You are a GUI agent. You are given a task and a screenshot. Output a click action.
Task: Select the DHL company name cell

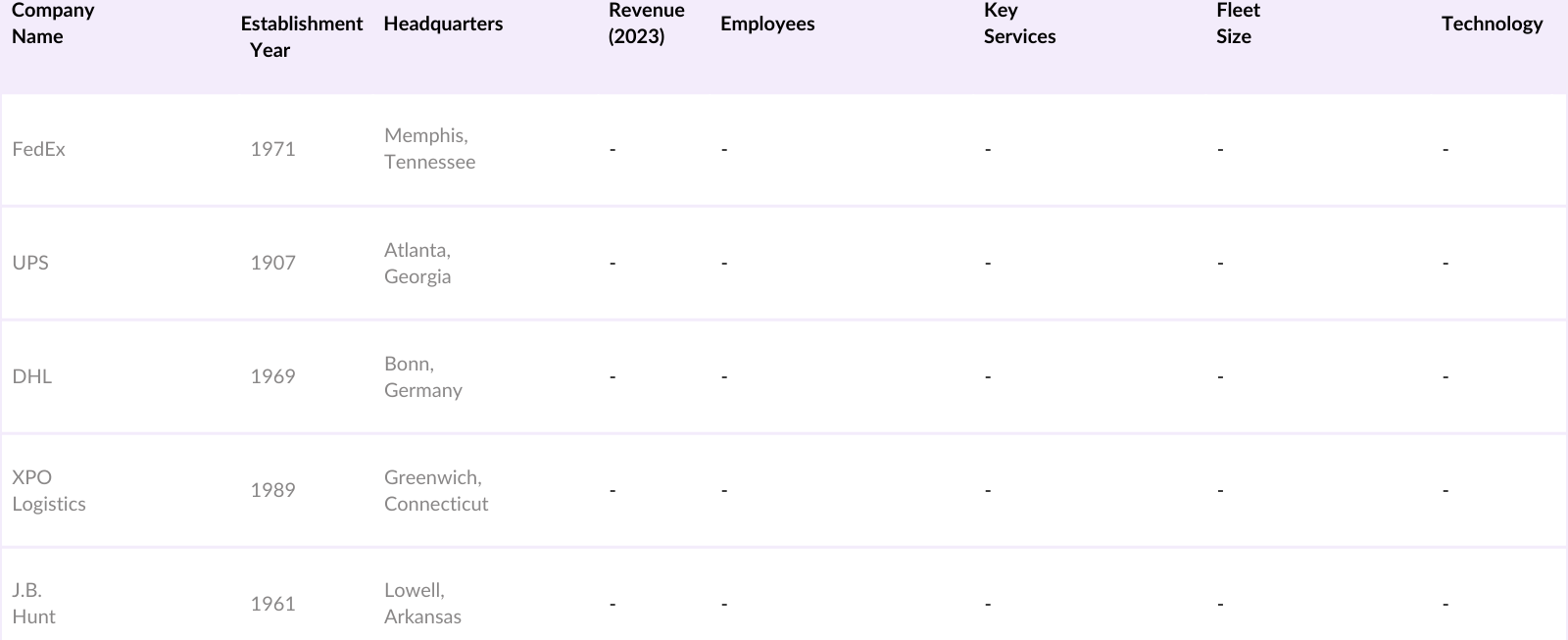pos(32,376)
